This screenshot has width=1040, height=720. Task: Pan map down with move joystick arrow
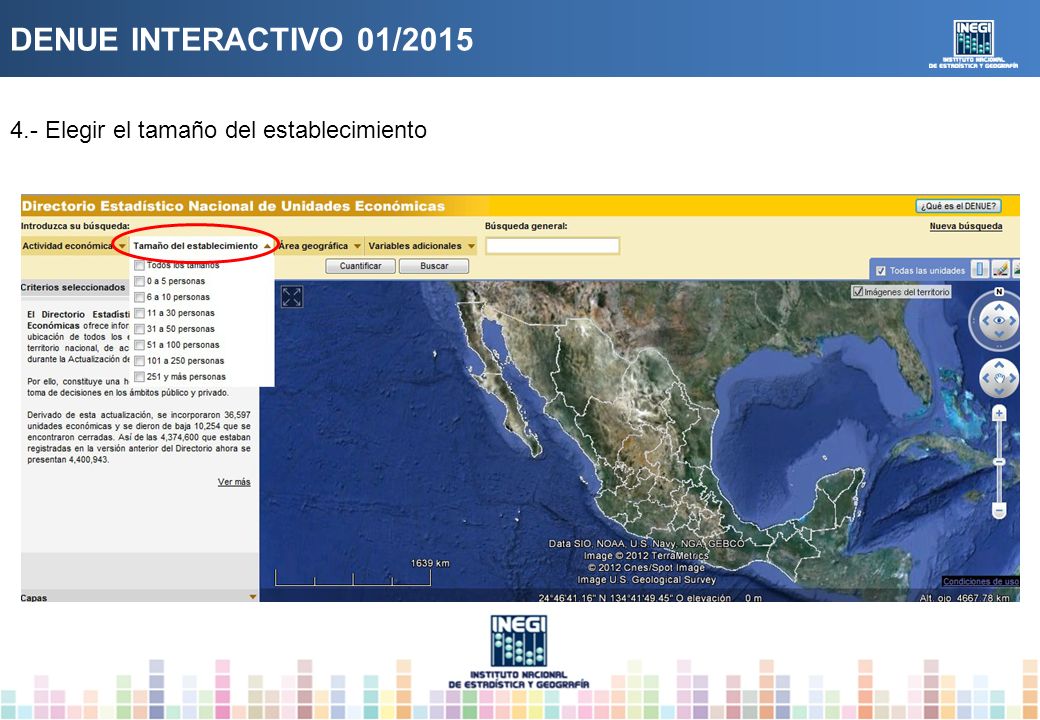tap(999, 392)
